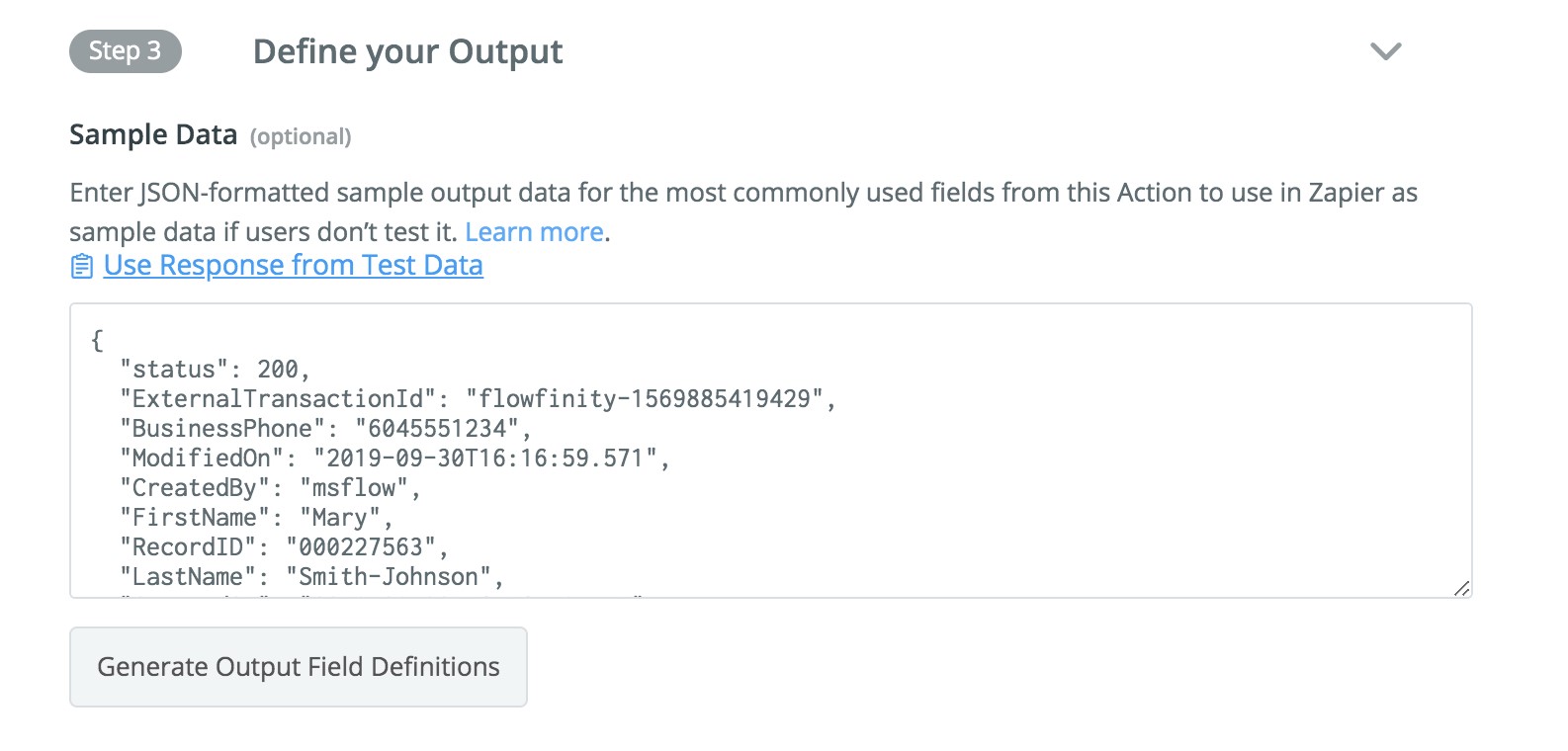Viewport: 1568px width, 751px height.
Task: Click the Define your Output heading
Action: tap(407, 51)
